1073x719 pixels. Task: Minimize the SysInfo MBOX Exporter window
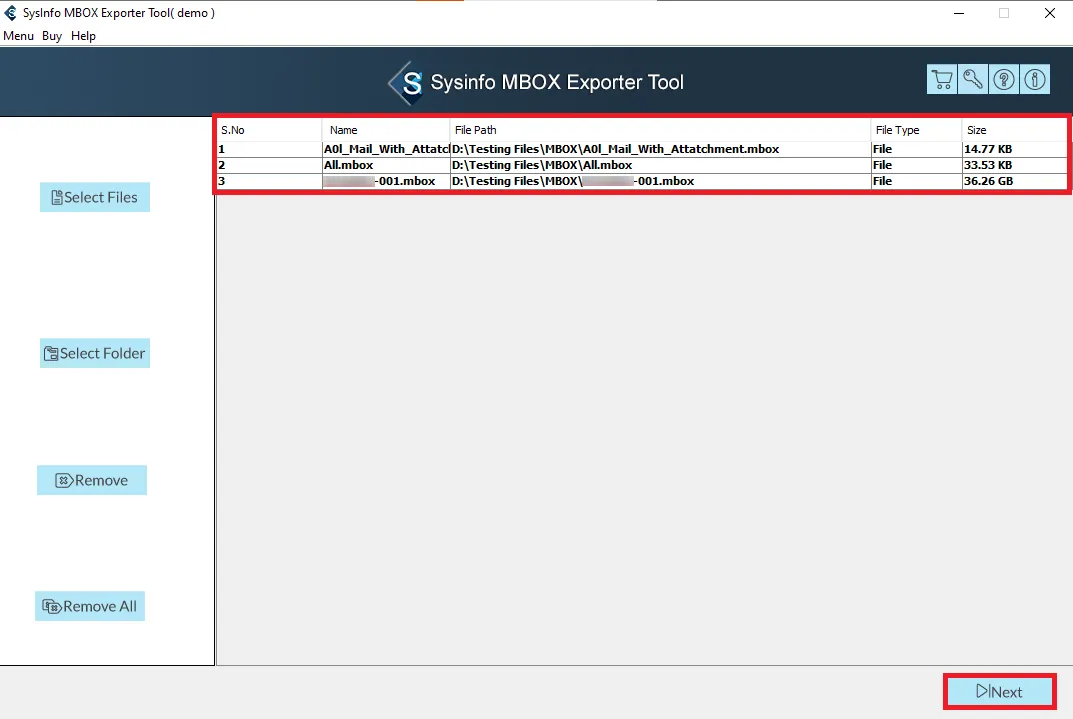pos(959,13)
